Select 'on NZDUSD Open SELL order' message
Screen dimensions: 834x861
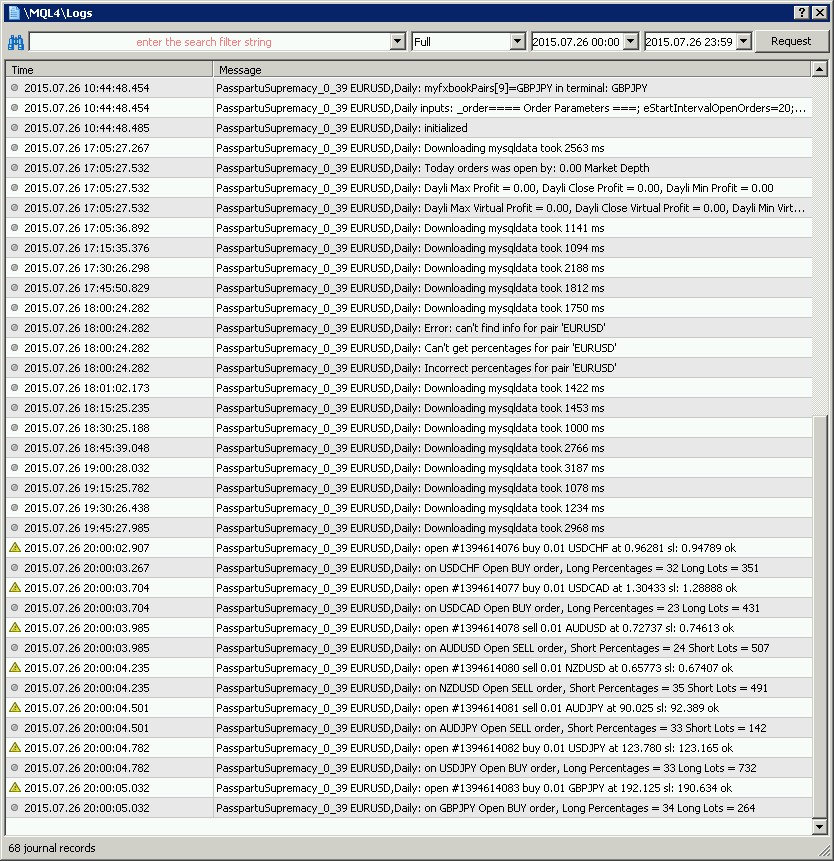pyautogui.click(x=492, y=688)
